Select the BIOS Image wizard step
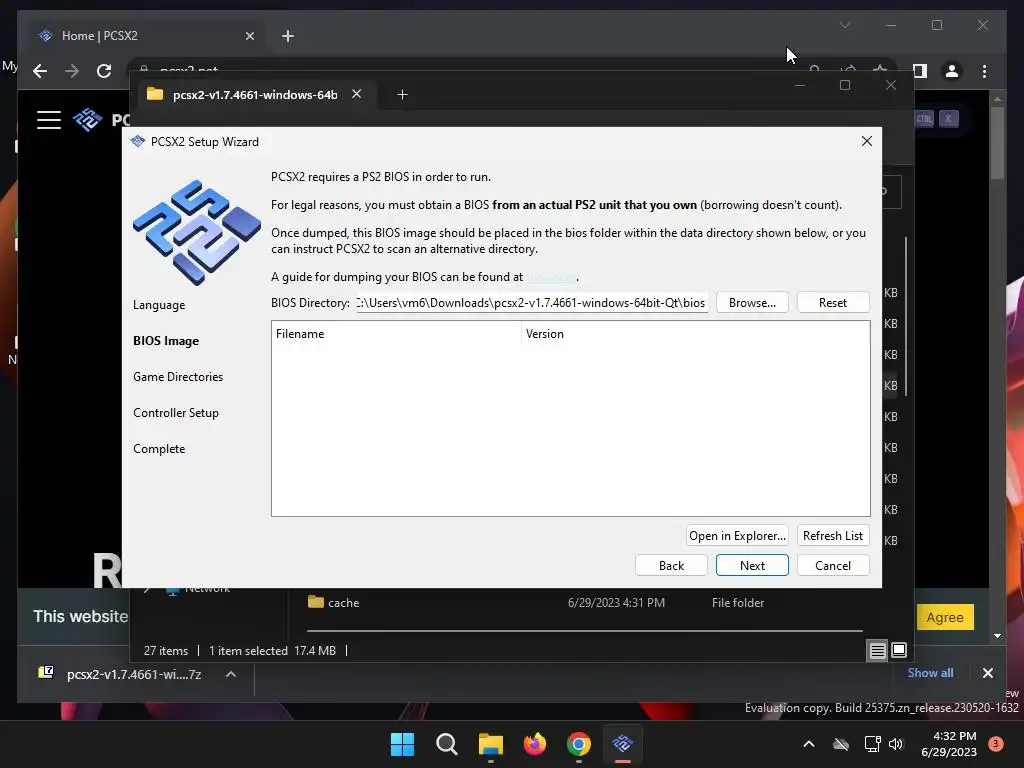 coord(166,341)
